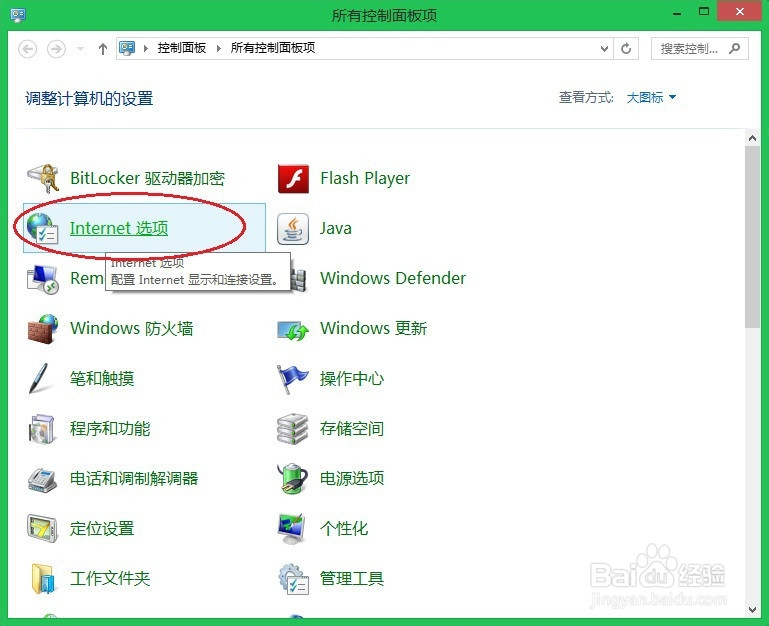The image size is (769, 626).
Task: Click the address bar computer icon
Action: (127, 48)
